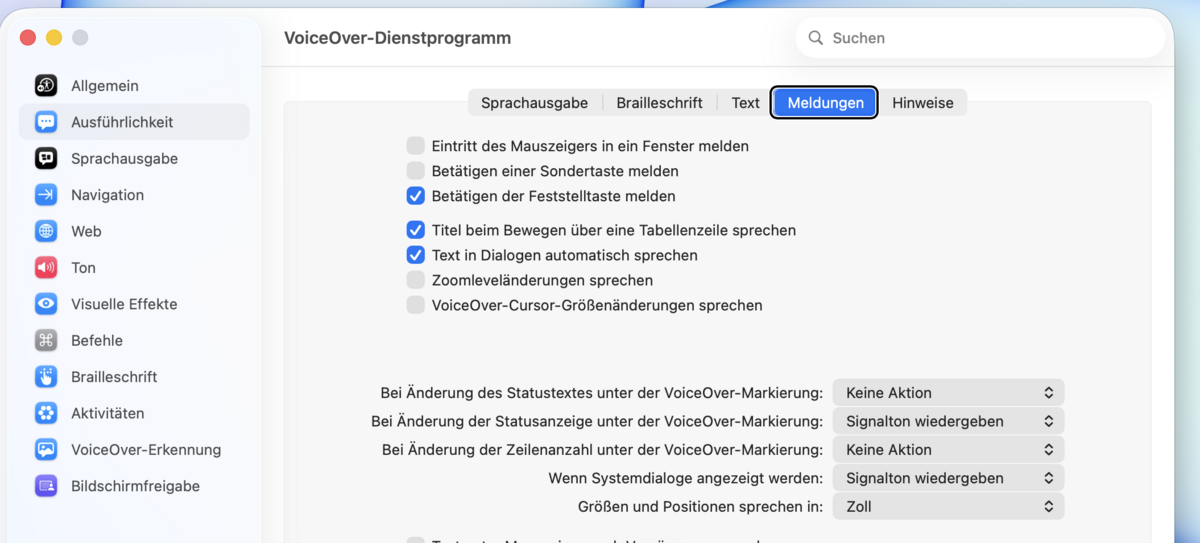1200x543 pixels.
Task: Select the Navigation category label
Action: pos(107,195)
